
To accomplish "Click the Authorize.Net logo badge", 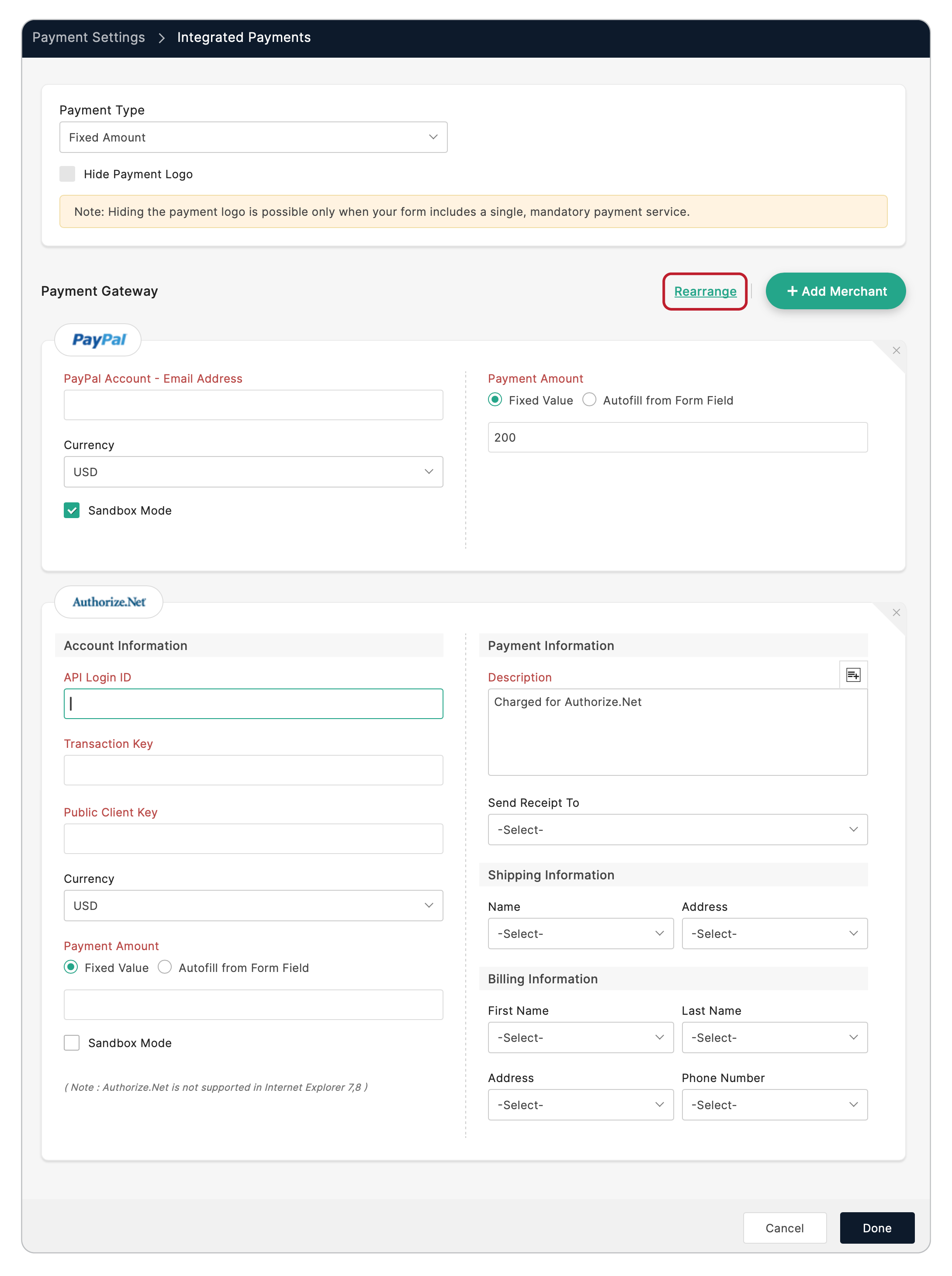I will pyautogui.click(x=109, y=602).
